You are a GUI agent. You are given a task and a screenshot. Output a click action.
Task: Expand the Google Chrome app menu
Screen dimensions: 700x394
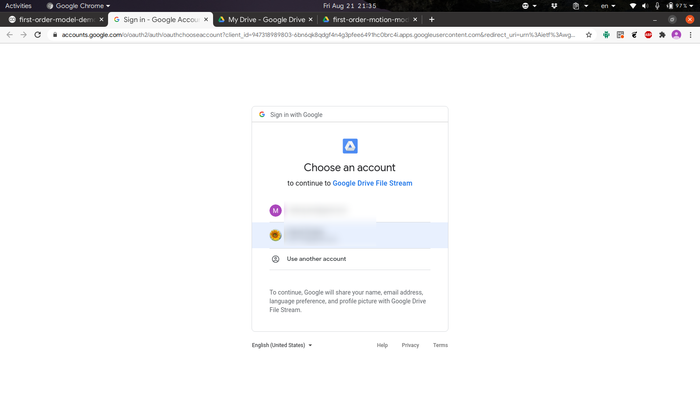[78, 6]
